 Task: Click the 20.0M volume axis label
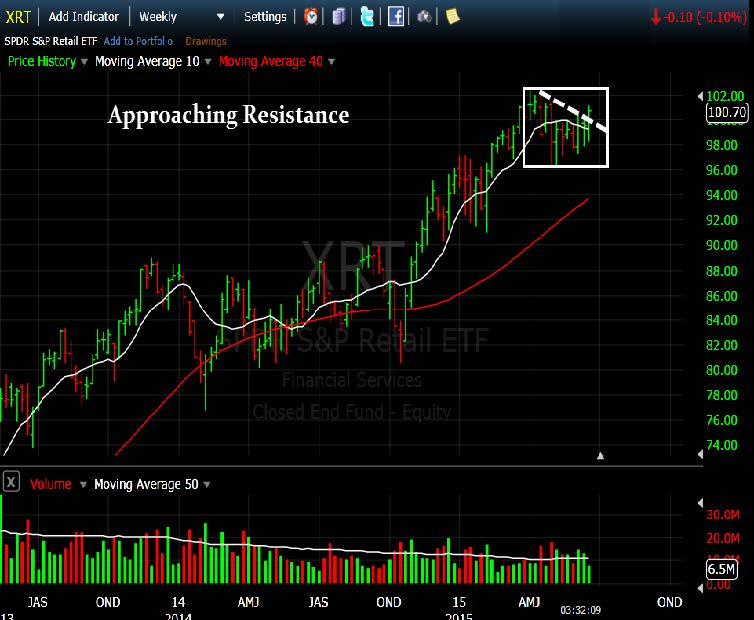point(723,538)
